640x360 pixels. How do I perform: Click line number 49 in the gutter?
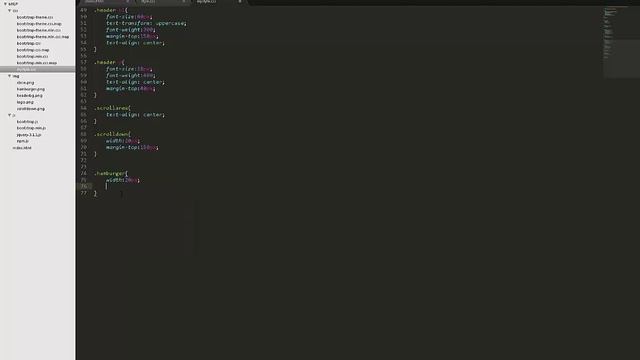click(x=83, y=10)
